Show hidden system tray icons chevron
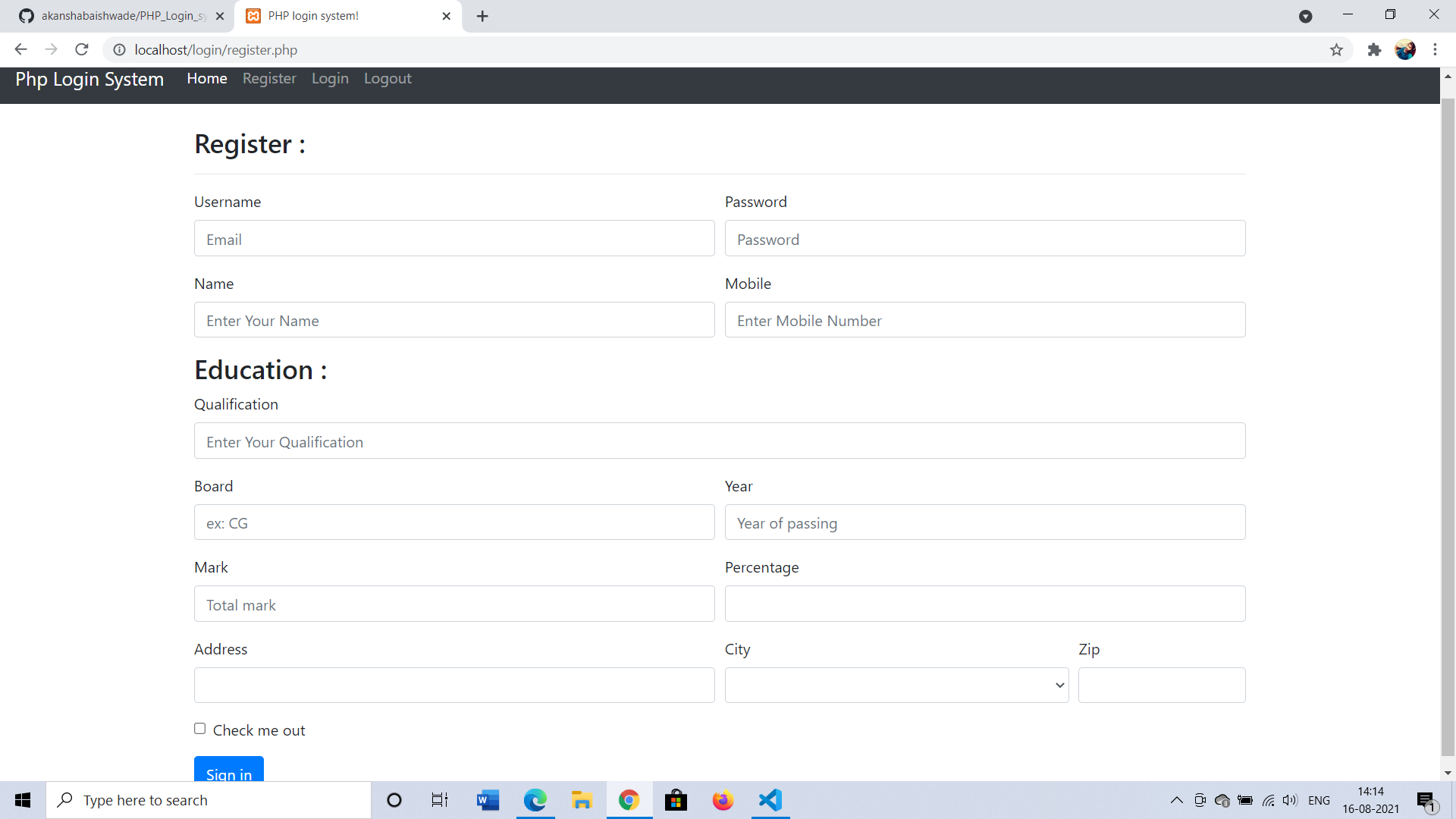1456x819 pixels. pyautogui.click(x=1176, y=800)
